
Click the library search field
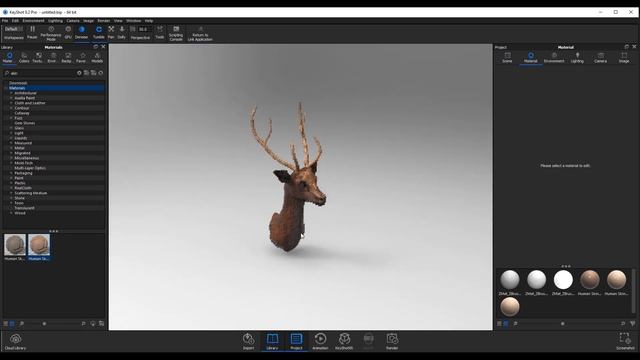[41, 73]
